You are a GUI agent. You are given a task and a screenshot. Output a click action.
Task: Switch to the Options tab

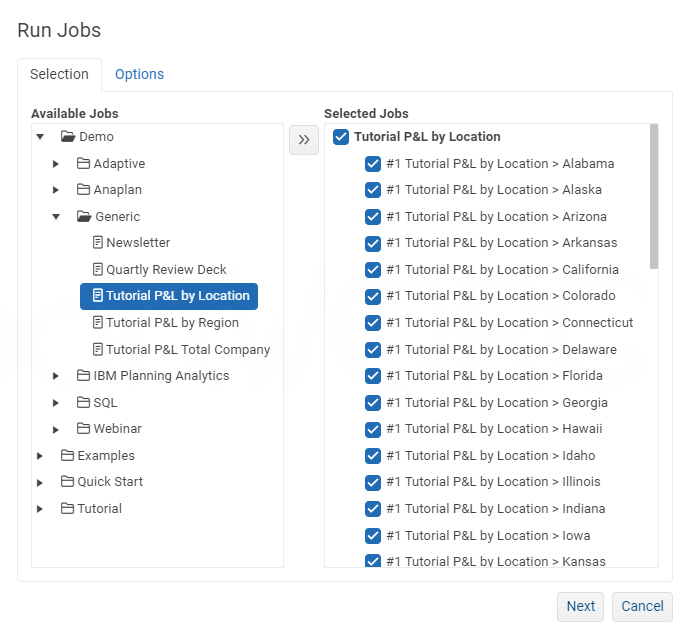click(139, 74)
